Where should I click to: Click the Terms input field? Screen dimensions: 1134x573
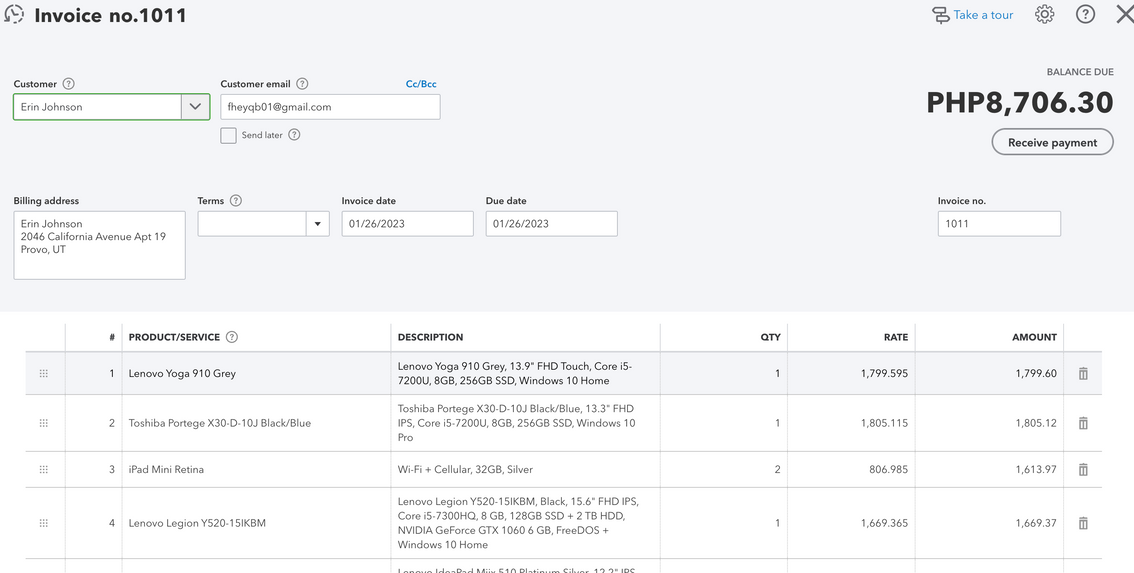(x=252, y=224)
